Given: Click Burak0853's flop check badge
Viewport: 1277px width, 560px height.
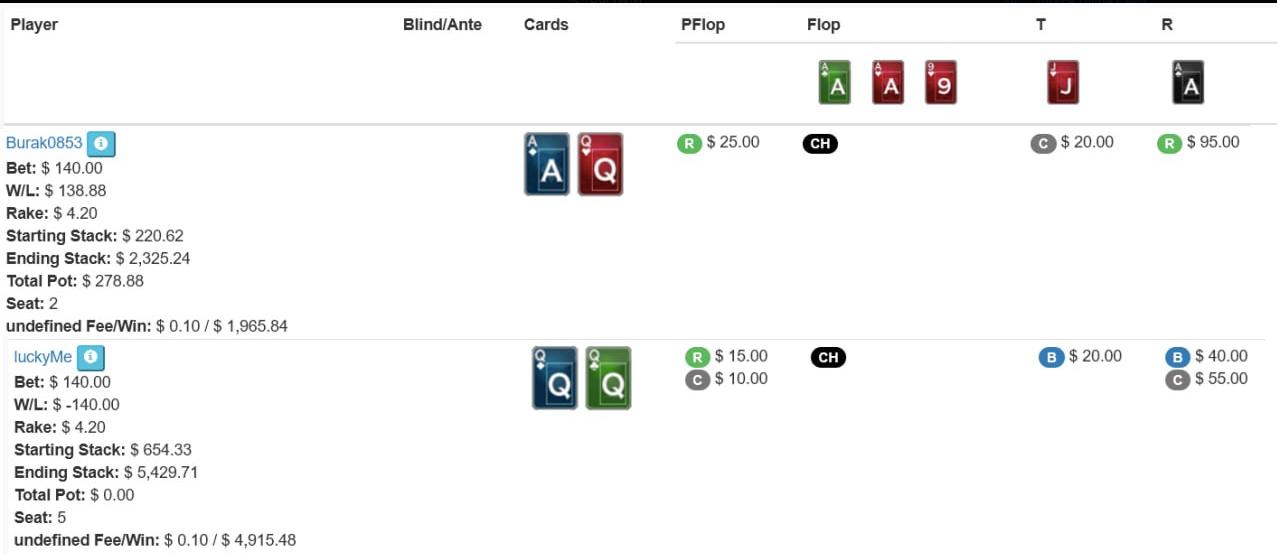Looking at the screenshot, I should click(x=820, y=144).
